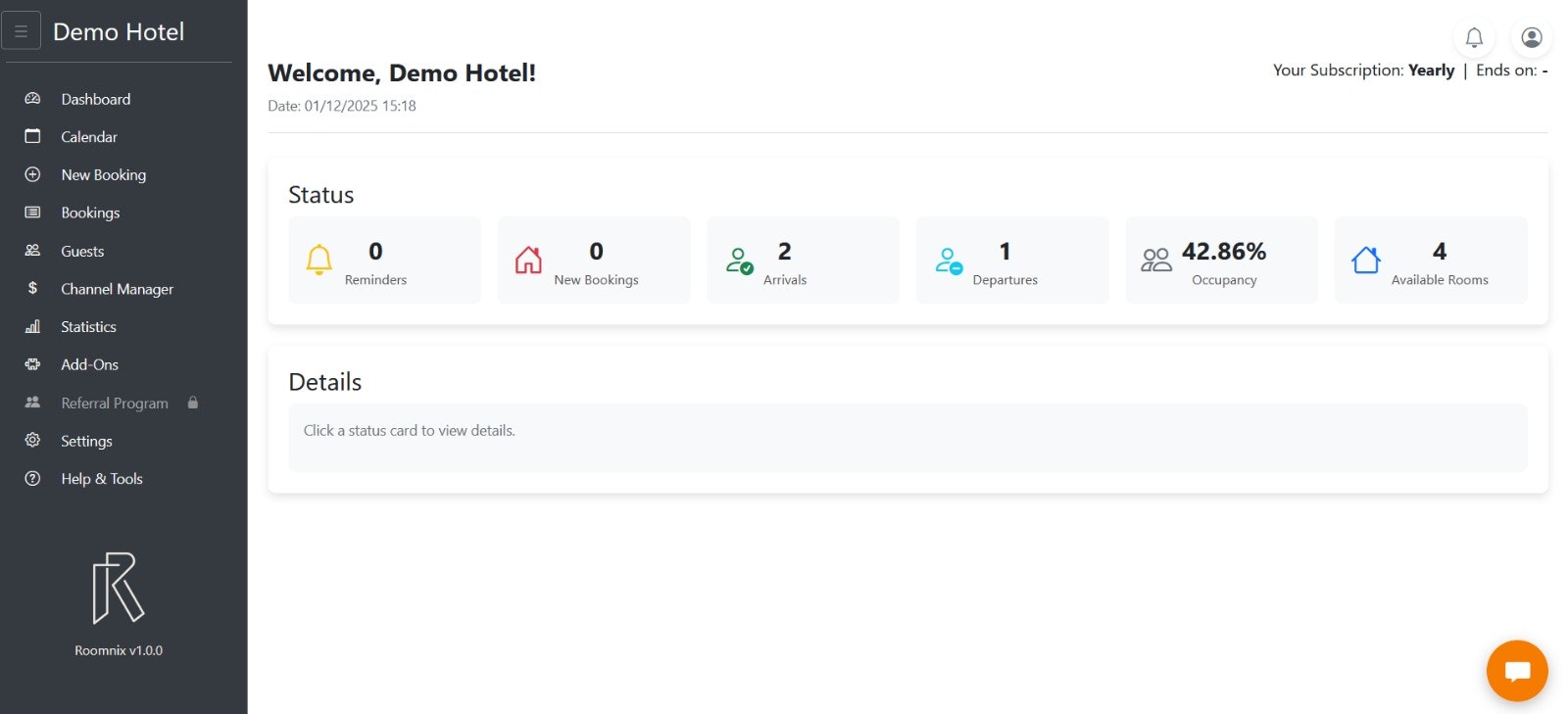Viewport: 1568px width, 714px height.
Task: Open the orange chat support button
Action: 1517,671
